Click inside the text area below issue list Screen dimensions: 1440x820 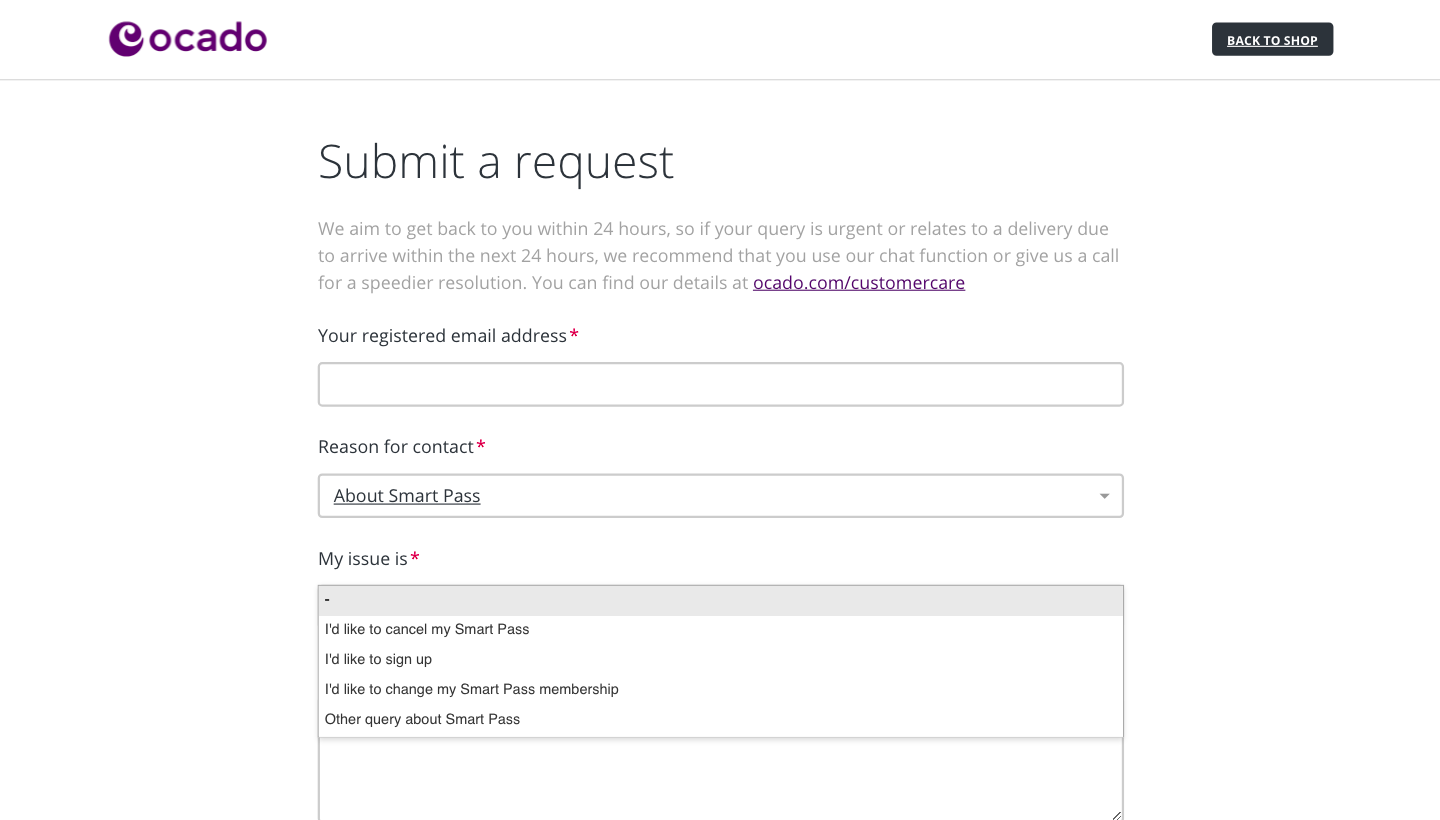pos(721,780)
